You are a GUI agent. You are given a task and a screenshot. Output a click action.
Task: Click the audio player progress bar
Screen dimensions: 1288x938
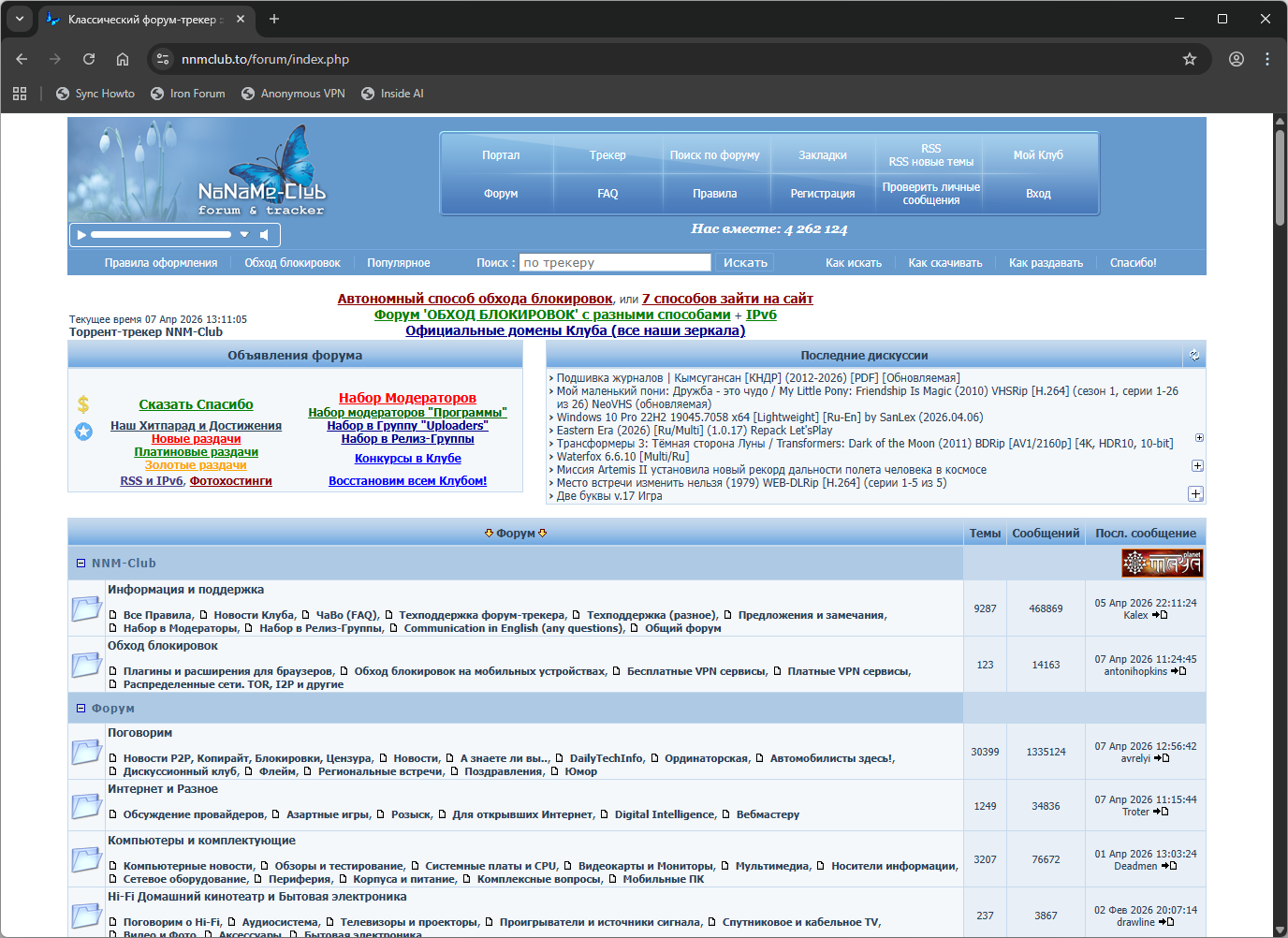click(x=159, y=235)
